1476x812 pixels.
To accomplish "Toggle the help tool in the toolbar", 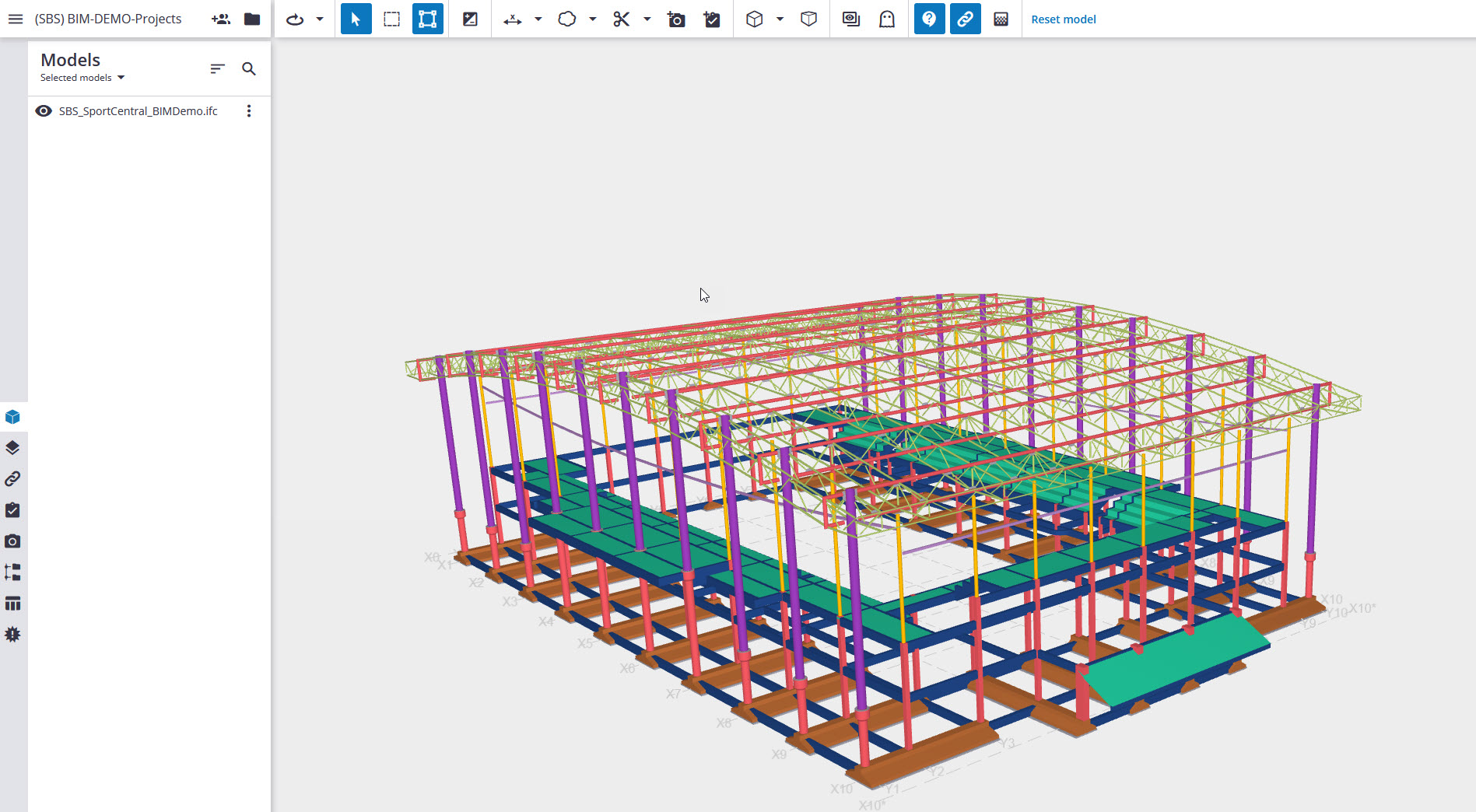I will point(928,19).
